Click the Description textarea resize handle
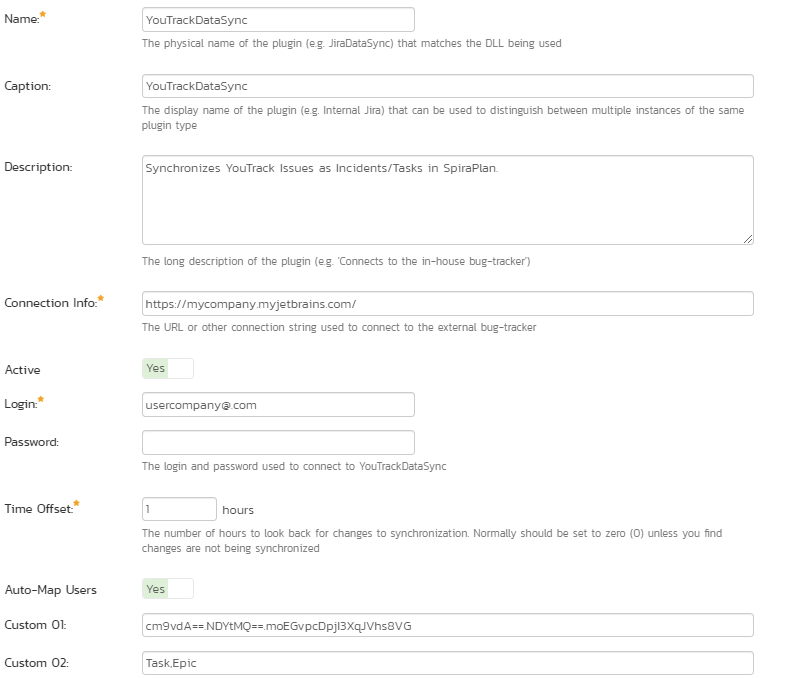 click(x=748, y=239)
